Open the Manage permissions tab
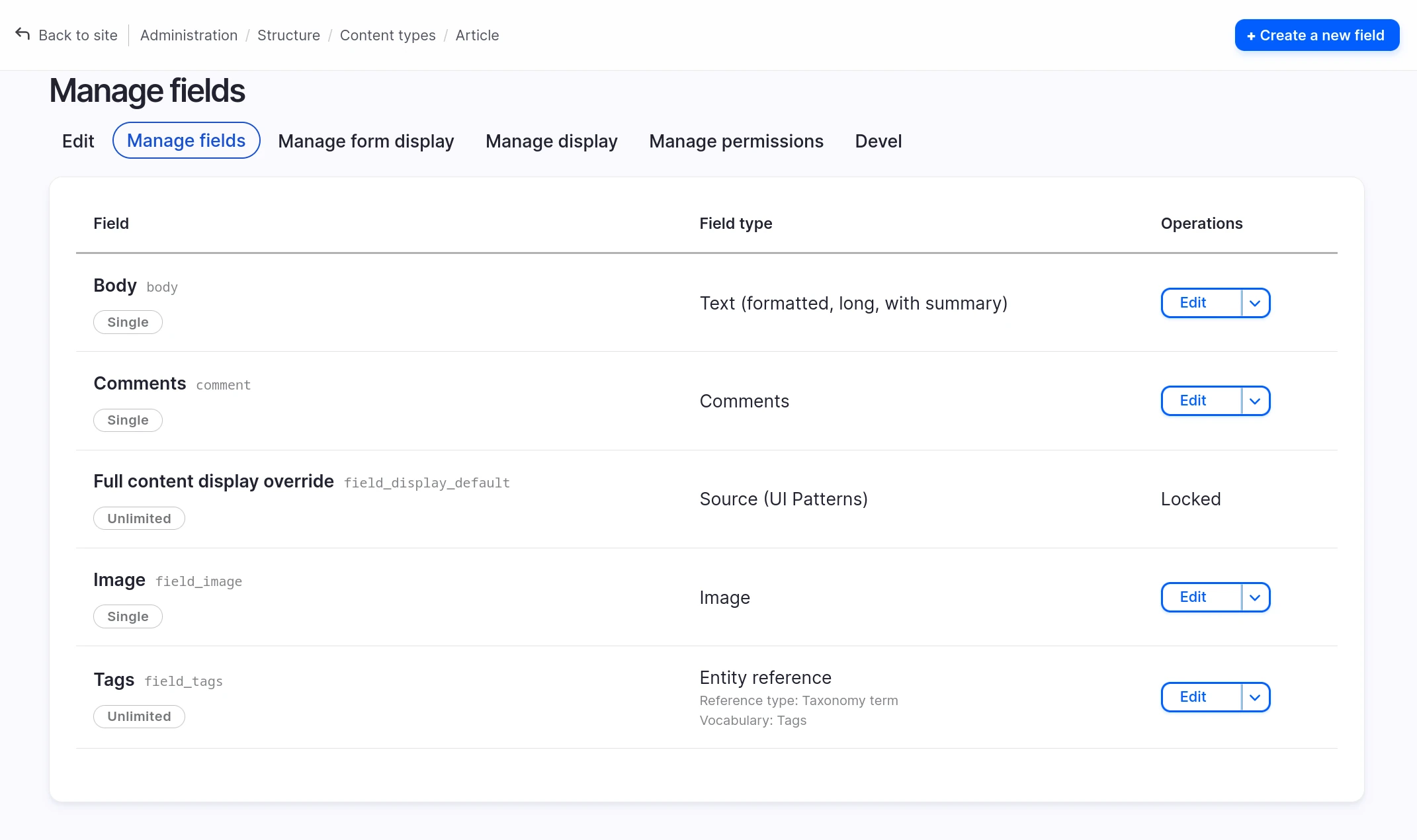The image size is (1417, 840). [736, 141]
